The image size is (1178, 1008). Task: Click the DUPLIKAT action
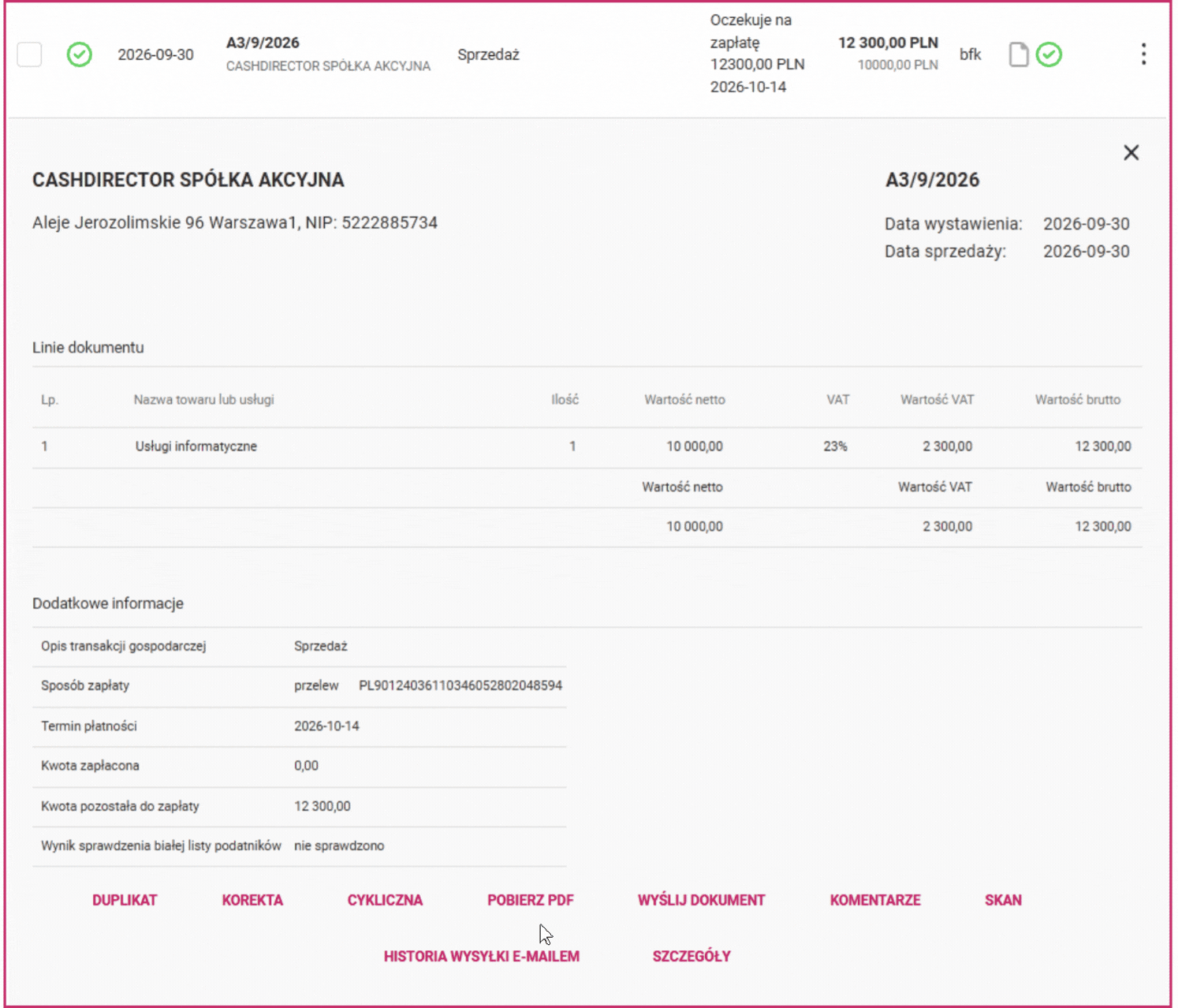click(x=125, y=900)
